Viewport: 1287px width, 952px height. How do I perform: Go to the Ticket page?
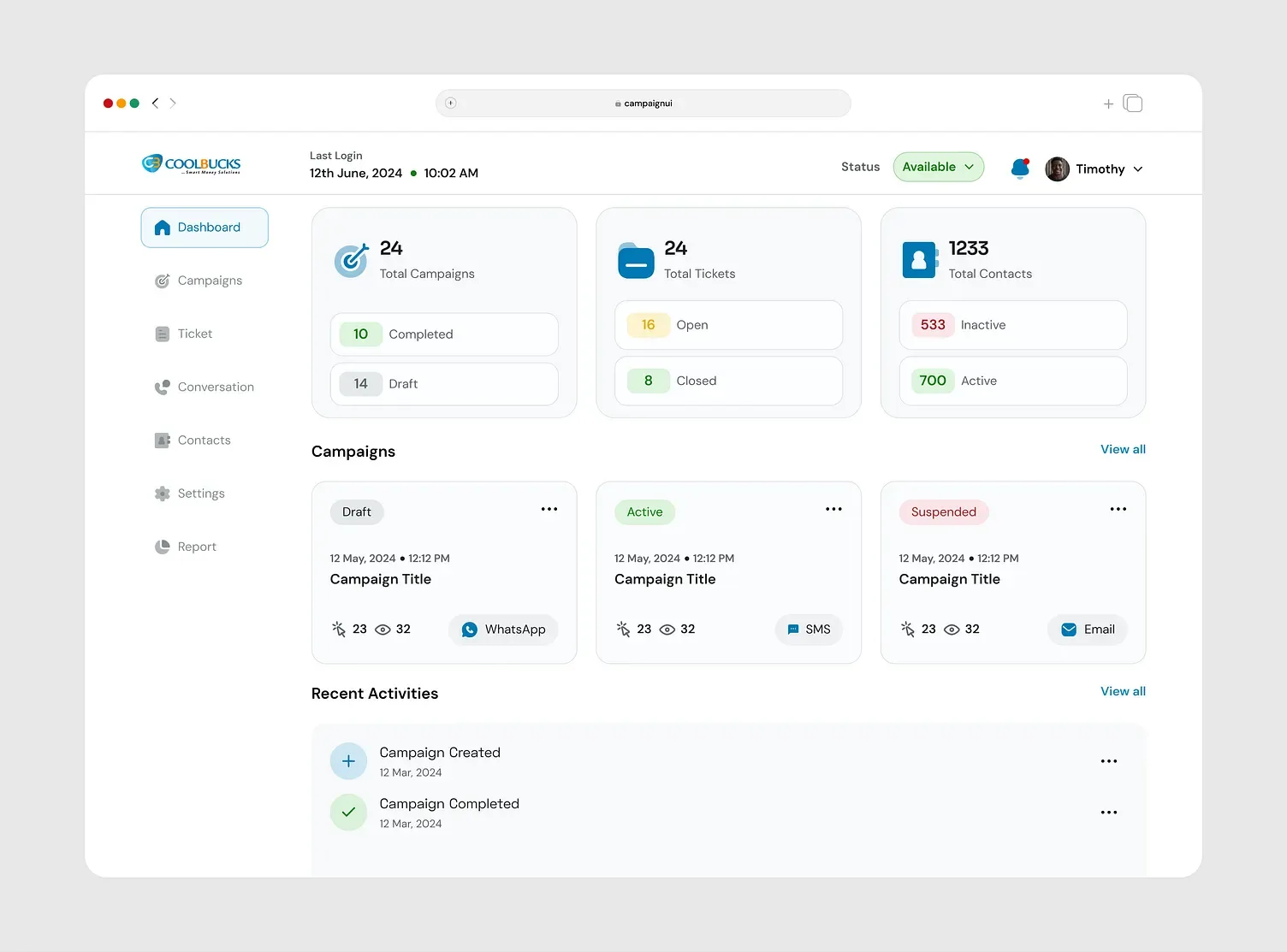[x=183, y=334]
